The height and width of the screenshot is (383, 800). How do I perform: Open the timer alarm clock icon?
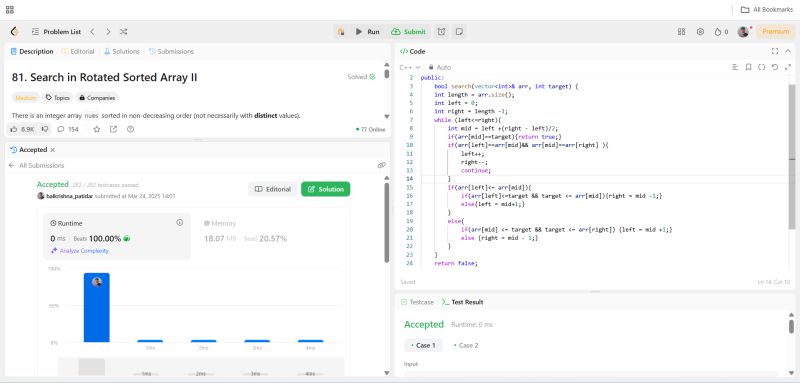(441, 32)
